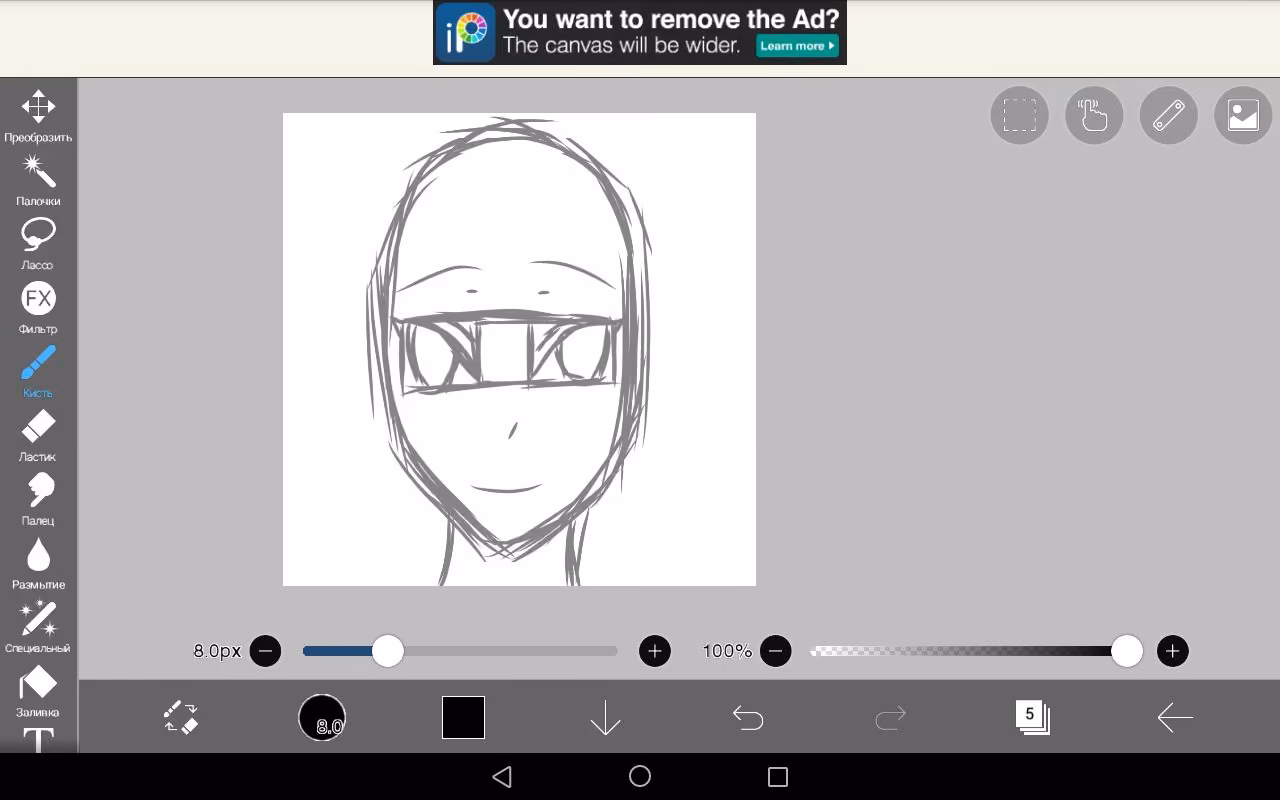Switch between brush and eraser icon
The width and height of the screenshot is (1280, 800).
click(x=181, y=717)
